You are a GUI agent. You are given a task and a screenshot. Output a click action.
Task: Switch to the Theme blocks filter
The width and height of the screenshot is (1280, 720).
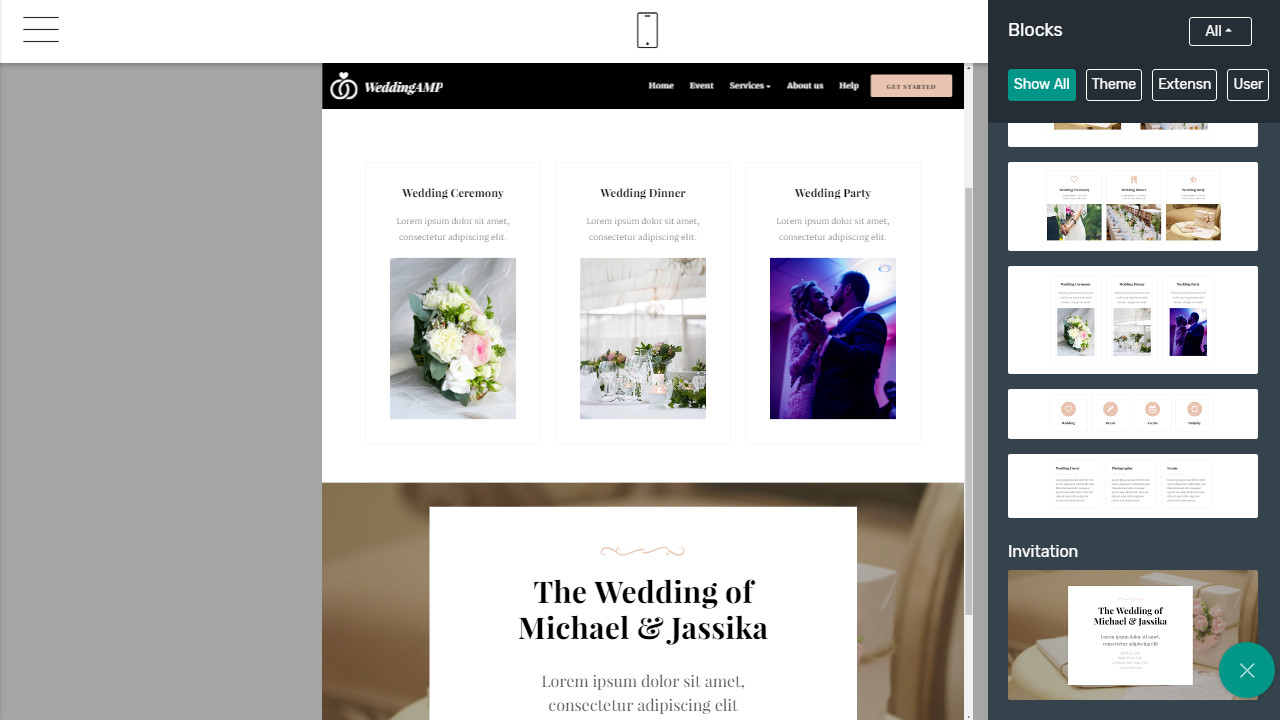pyautogui.click(x=1113, y=85)
